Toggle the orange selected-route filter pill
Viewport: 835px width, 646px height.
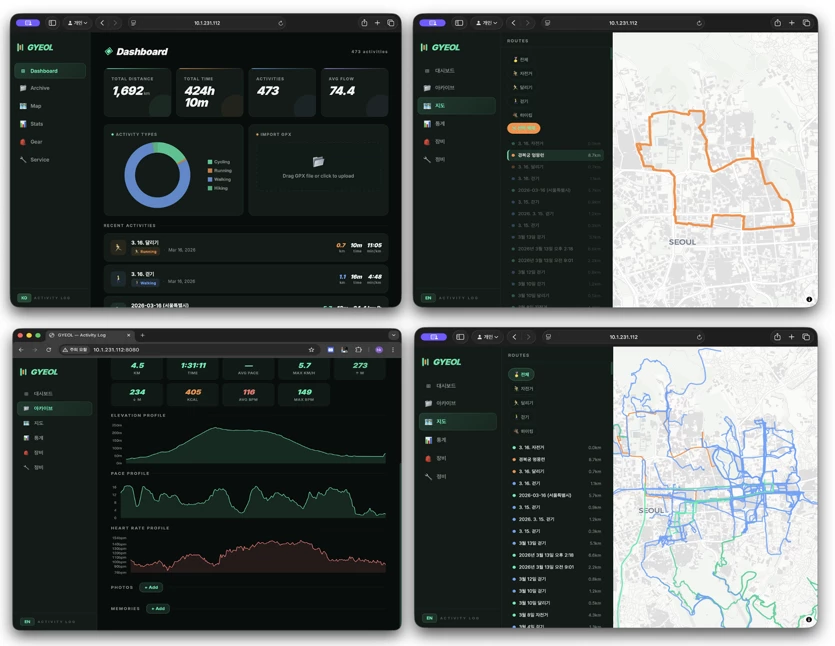coord(523,128)
